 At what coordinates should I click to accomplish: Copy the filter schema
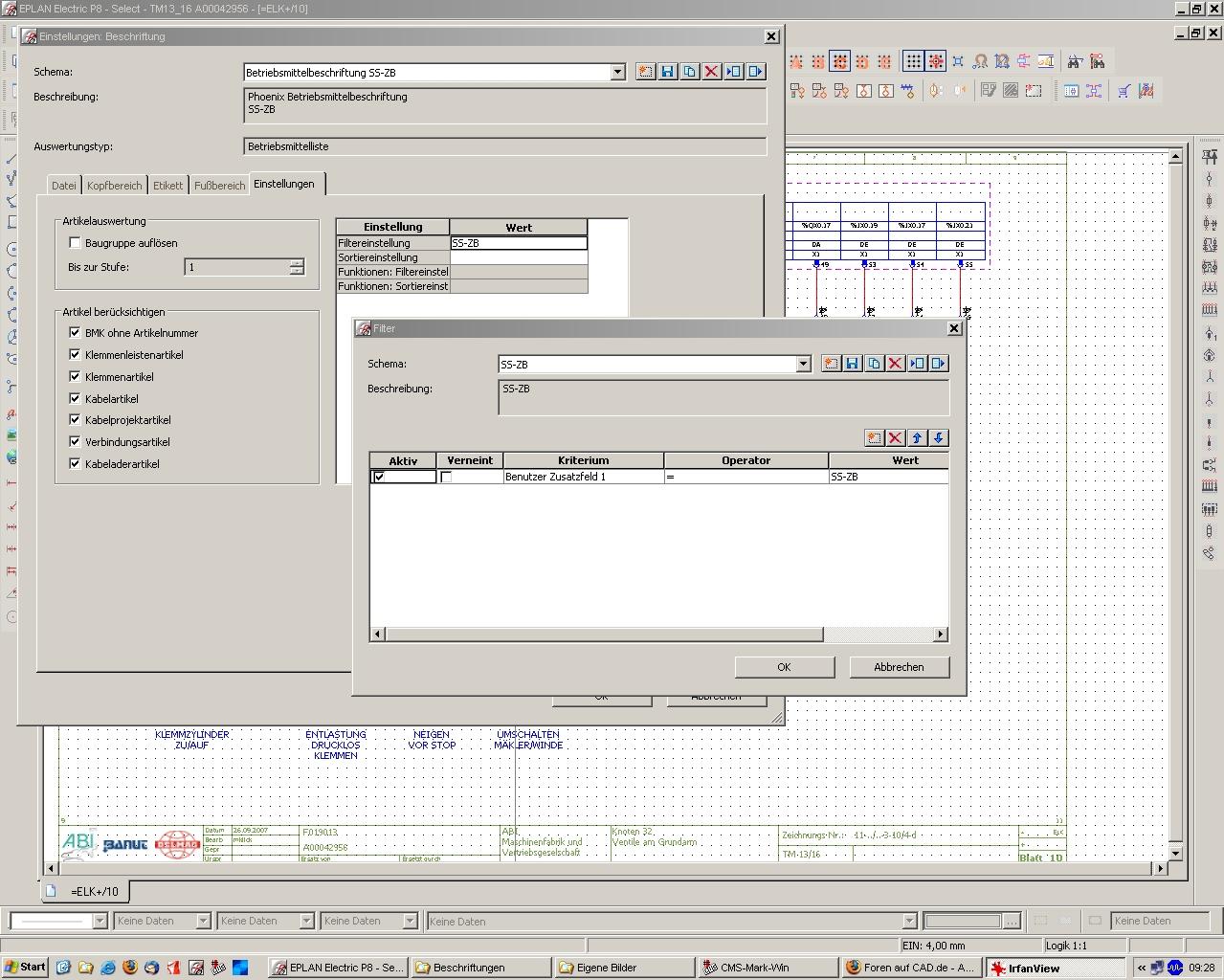point(874,364)
